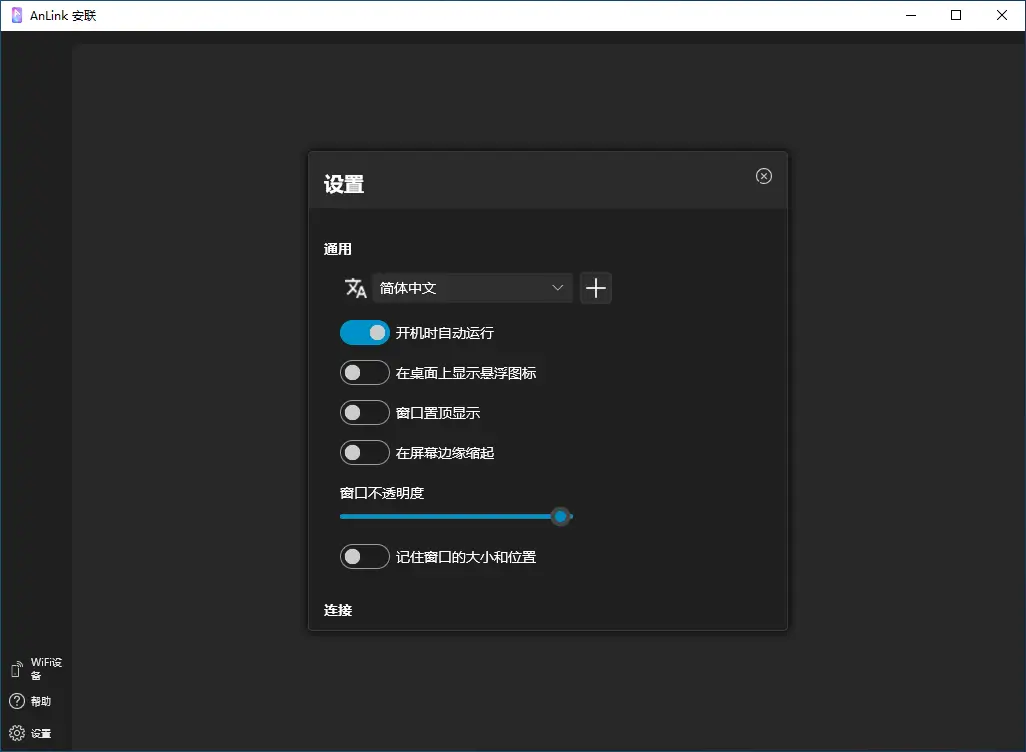Open the 简体中文 language dropdown
Image resolution: width=1026 pixels, height=752 pixels.
pos(472,288)
